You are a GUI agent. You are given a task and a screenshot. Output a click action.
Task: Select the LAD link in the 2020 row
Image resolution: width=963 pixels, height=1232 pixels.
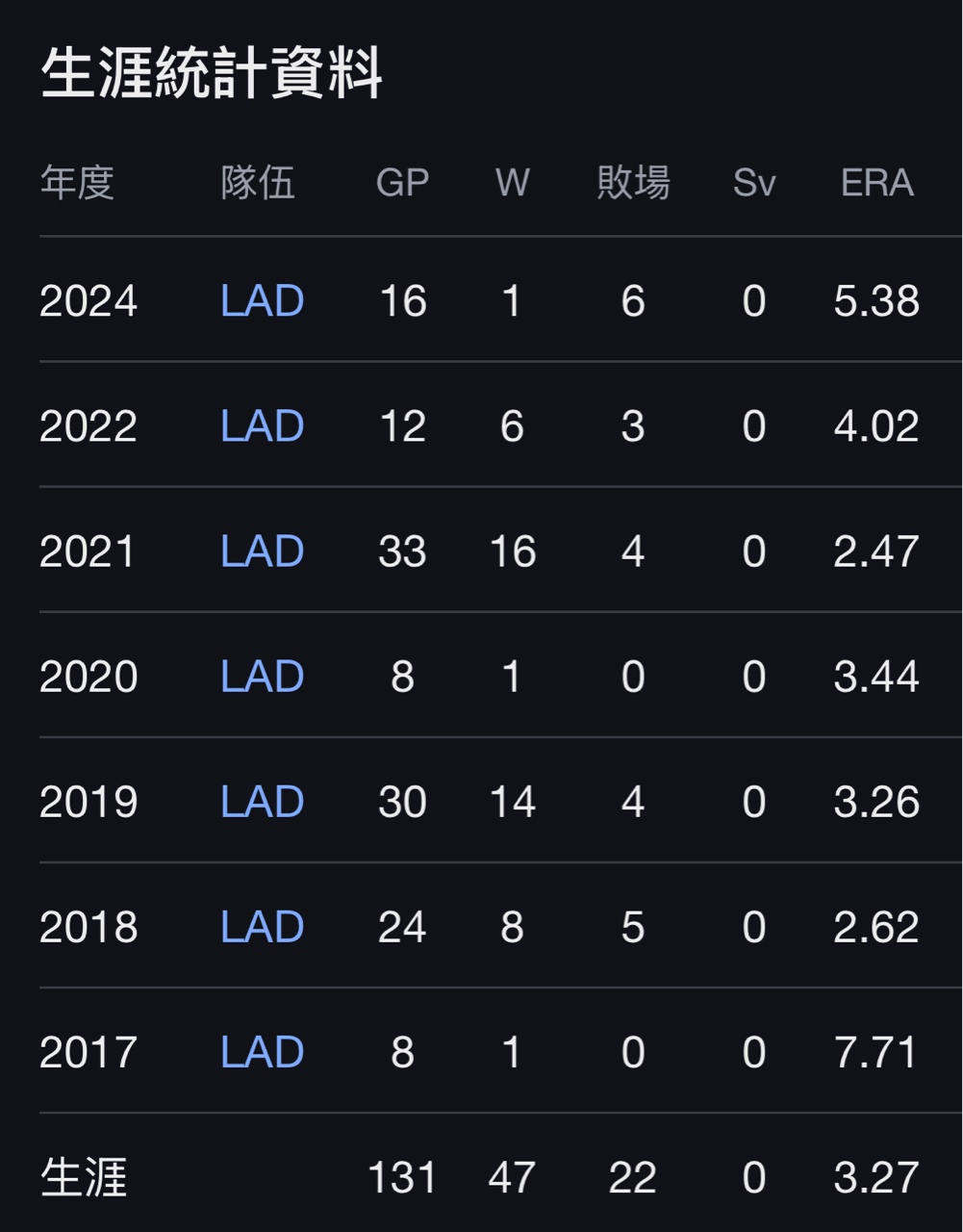point(262,677)
